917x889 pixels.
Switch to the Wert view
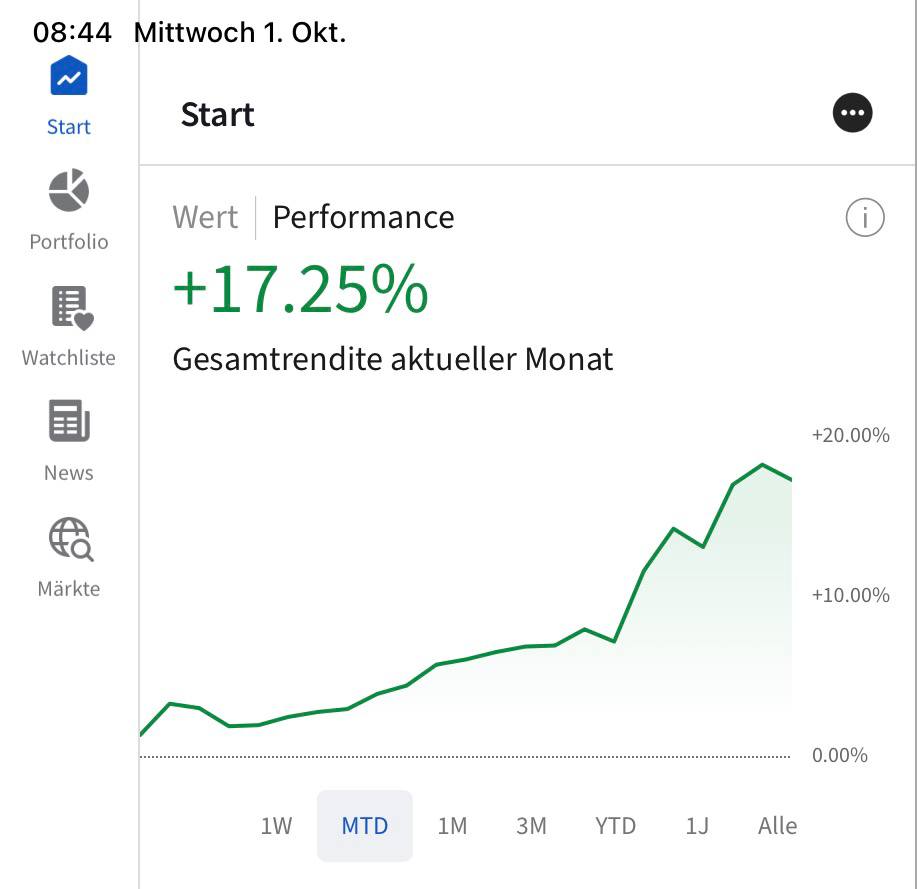205,217
